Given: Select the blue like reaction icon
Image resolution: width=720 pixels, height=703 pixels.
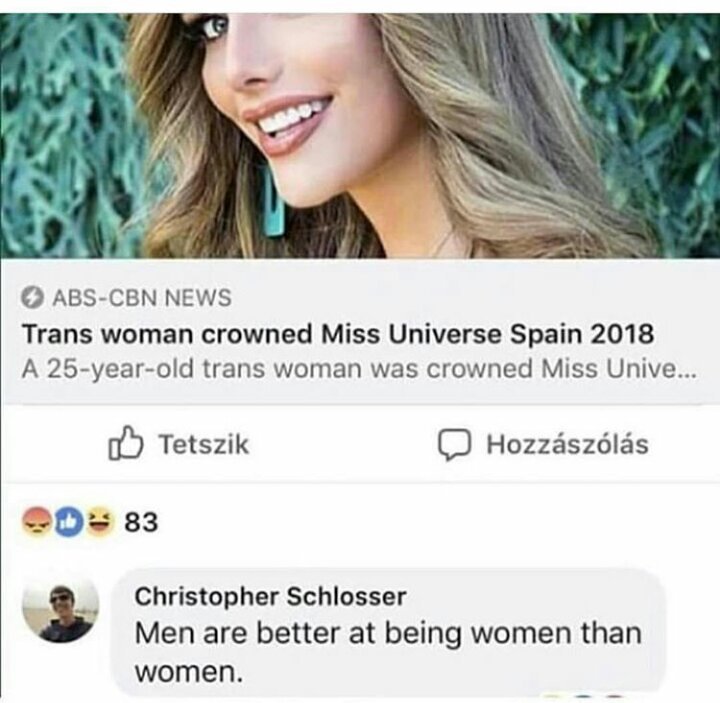Looking at the screenshot, I should 70,522.
